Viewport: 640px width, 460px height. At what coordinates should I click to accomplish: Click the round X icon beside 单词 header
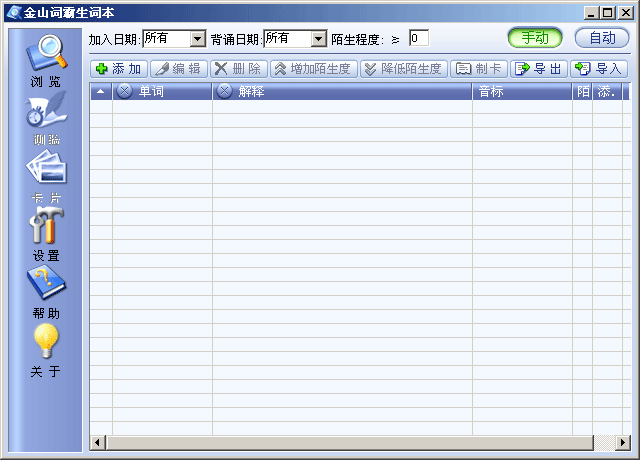(124, 91)
